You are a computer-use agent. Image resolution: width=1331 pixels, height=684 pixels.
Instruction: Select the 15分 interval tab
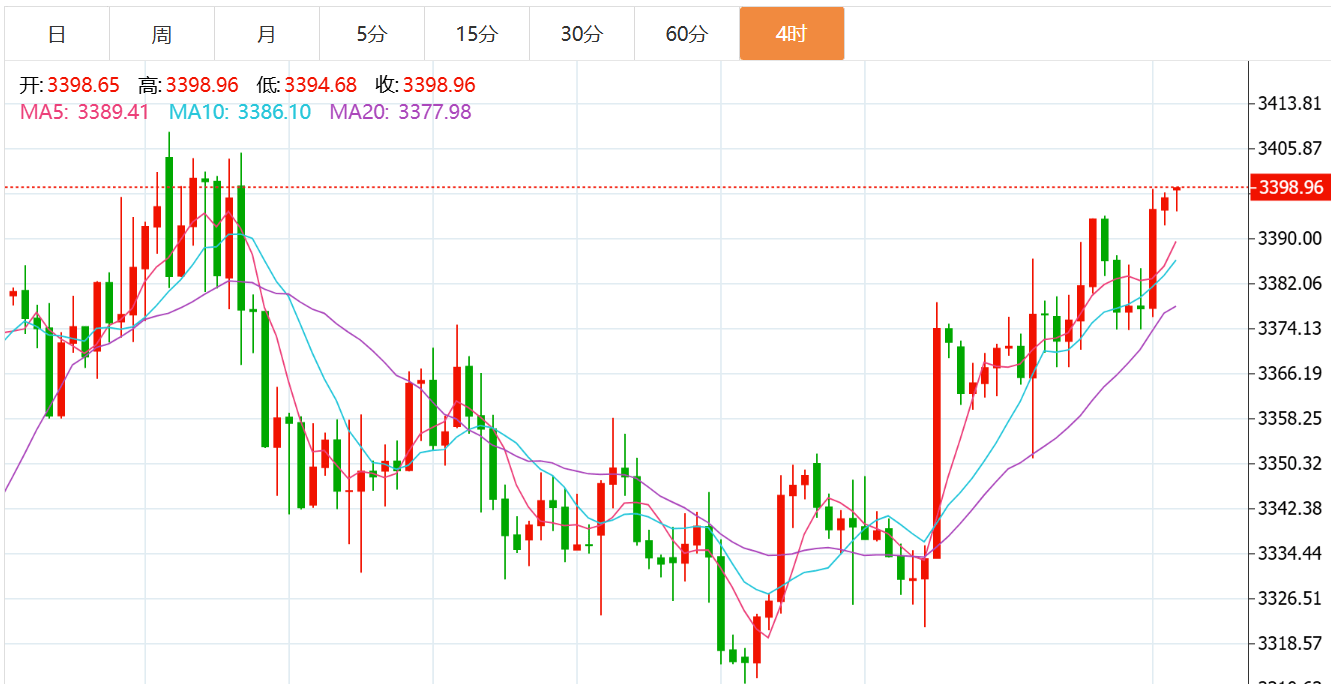476,34
